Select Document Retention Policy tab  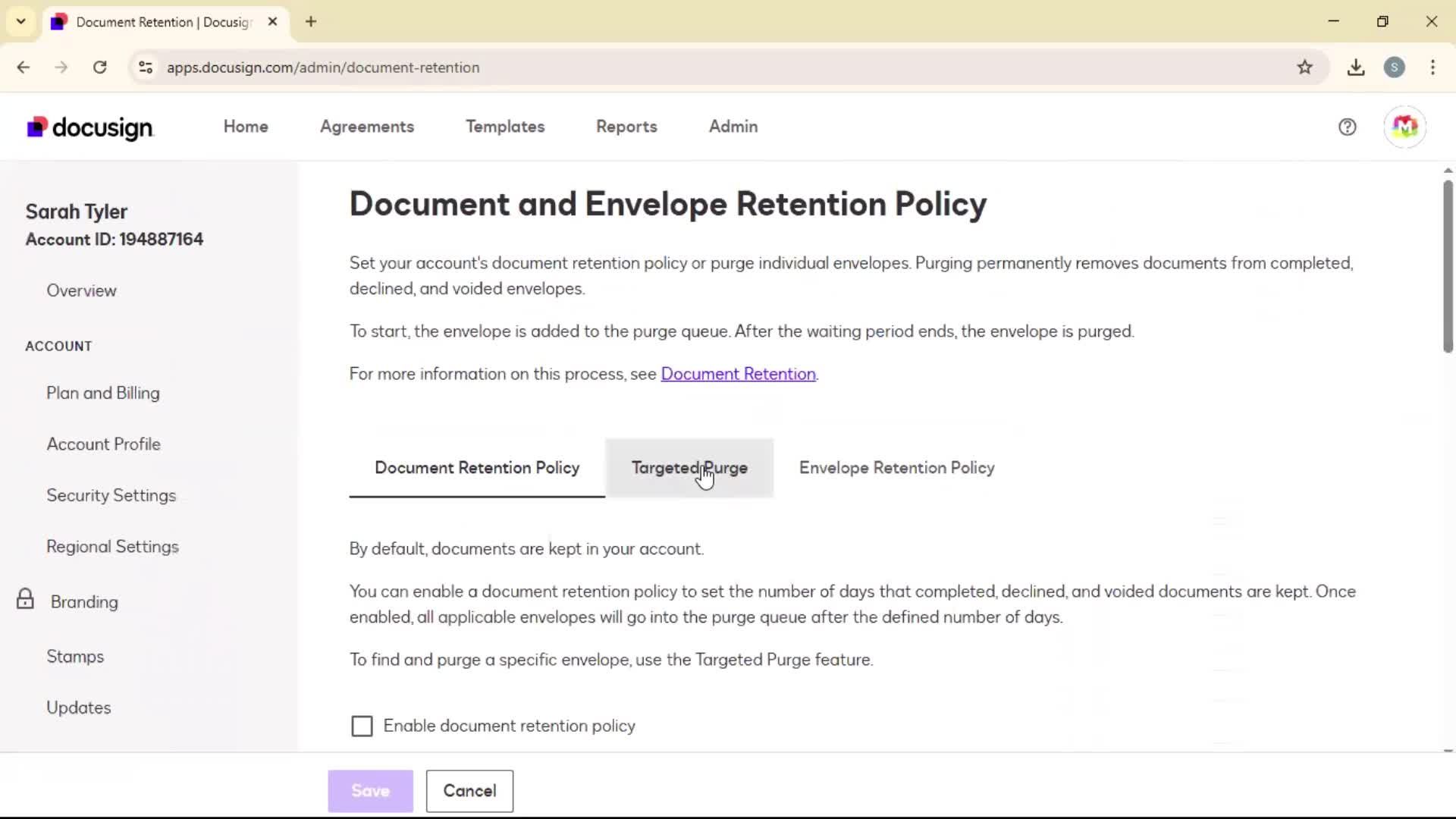click(477, 468)
